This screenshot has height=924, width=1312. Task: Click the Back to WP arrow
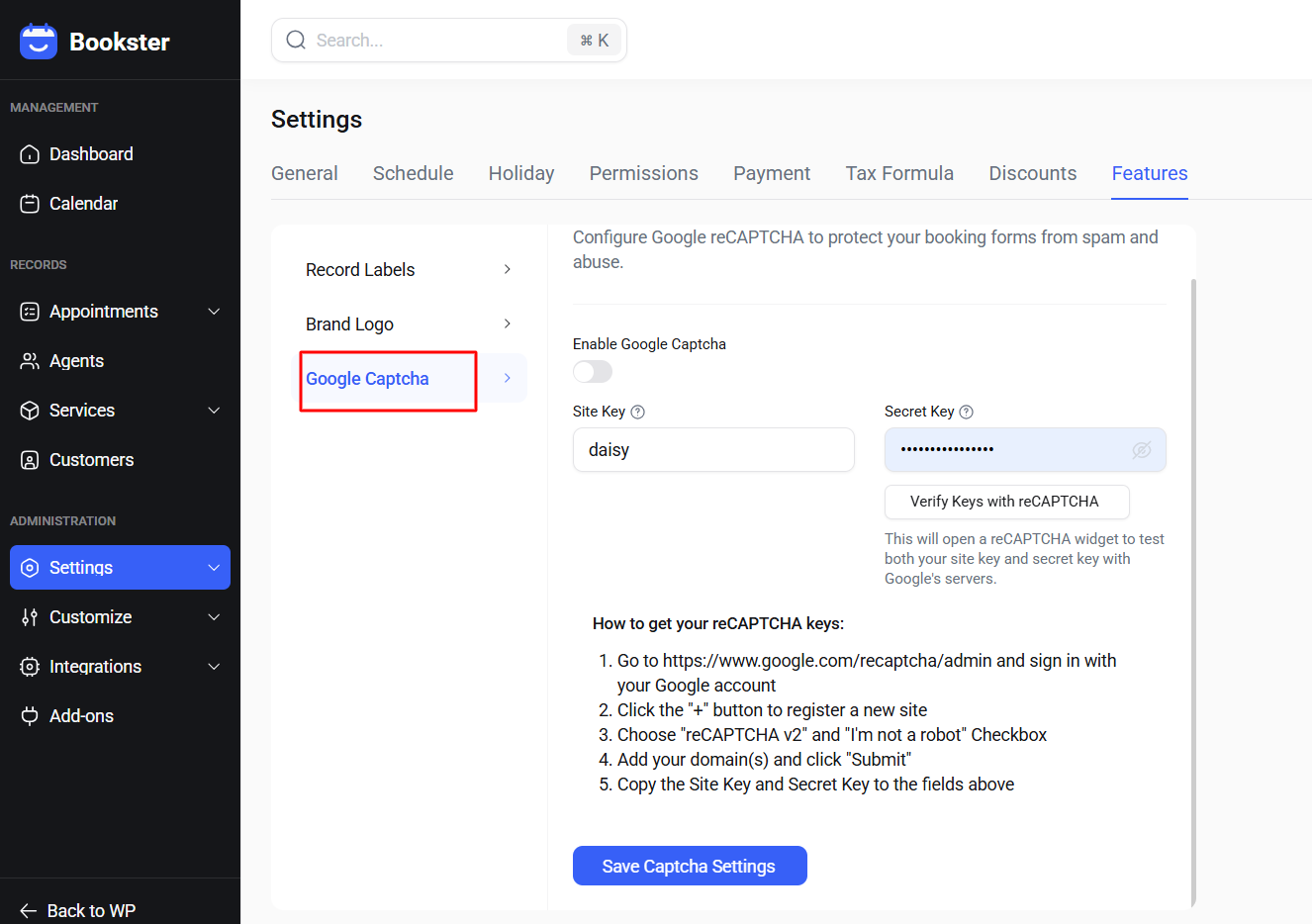tap(28, 911)
